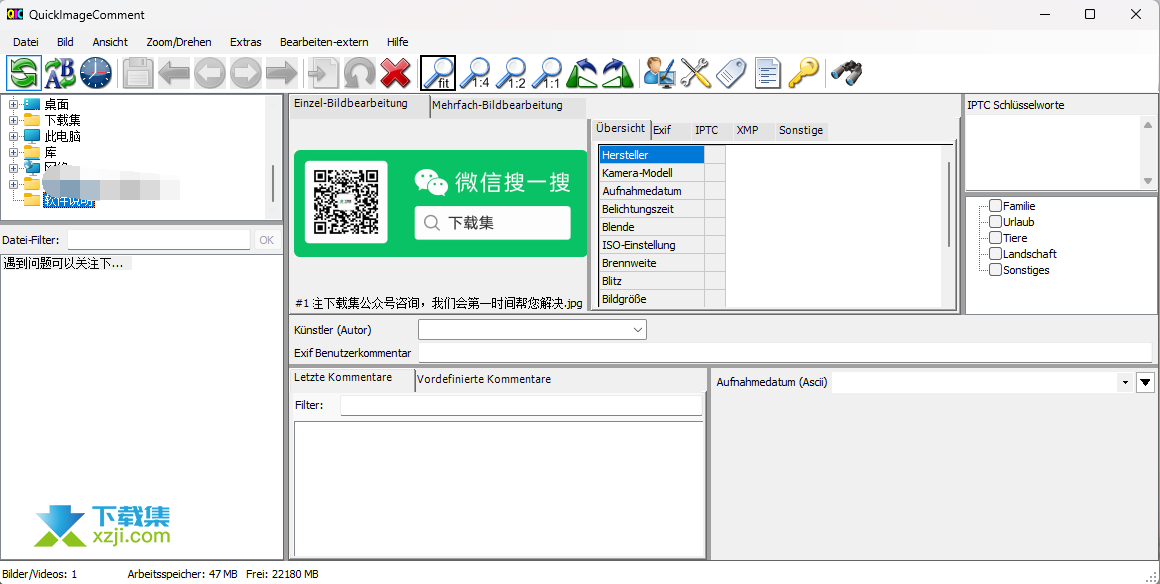Viewport: 1160px width, 584px height.
Task: Open the AB rename files tool
Action: pos(60,73)
